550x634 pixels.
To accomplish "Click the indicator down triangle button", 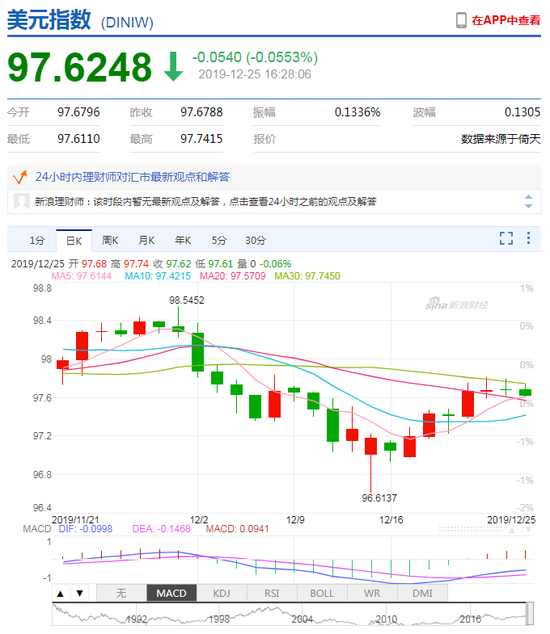I will [80, 594].
